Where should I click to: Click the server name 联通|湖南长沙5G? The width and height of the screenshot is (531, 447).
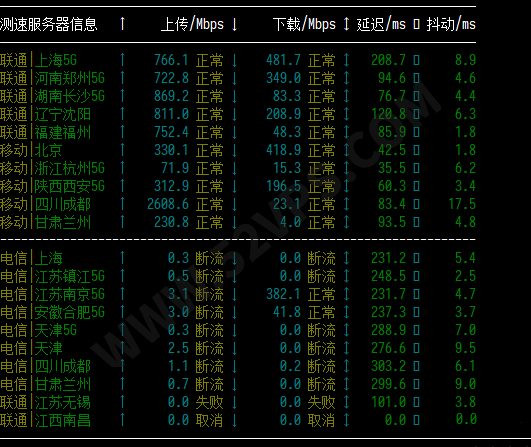point(52,96)
